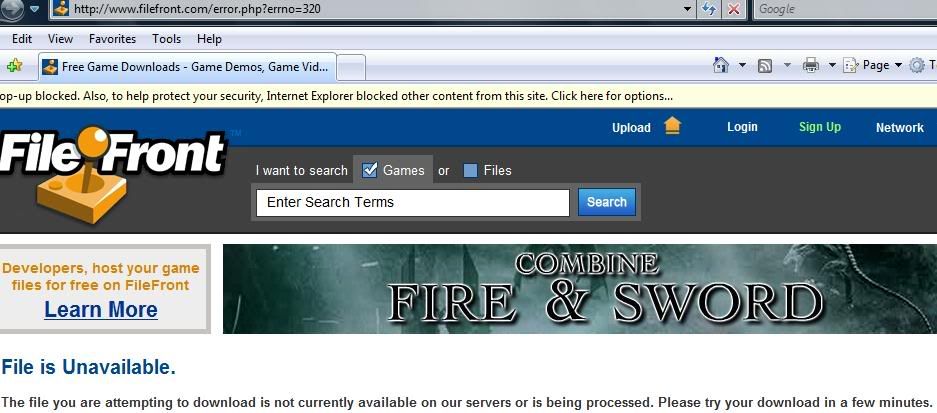Check the Files search checkbox
This screenshot has height=413, width=937.
pyautogui.click(x=470, y=171)
